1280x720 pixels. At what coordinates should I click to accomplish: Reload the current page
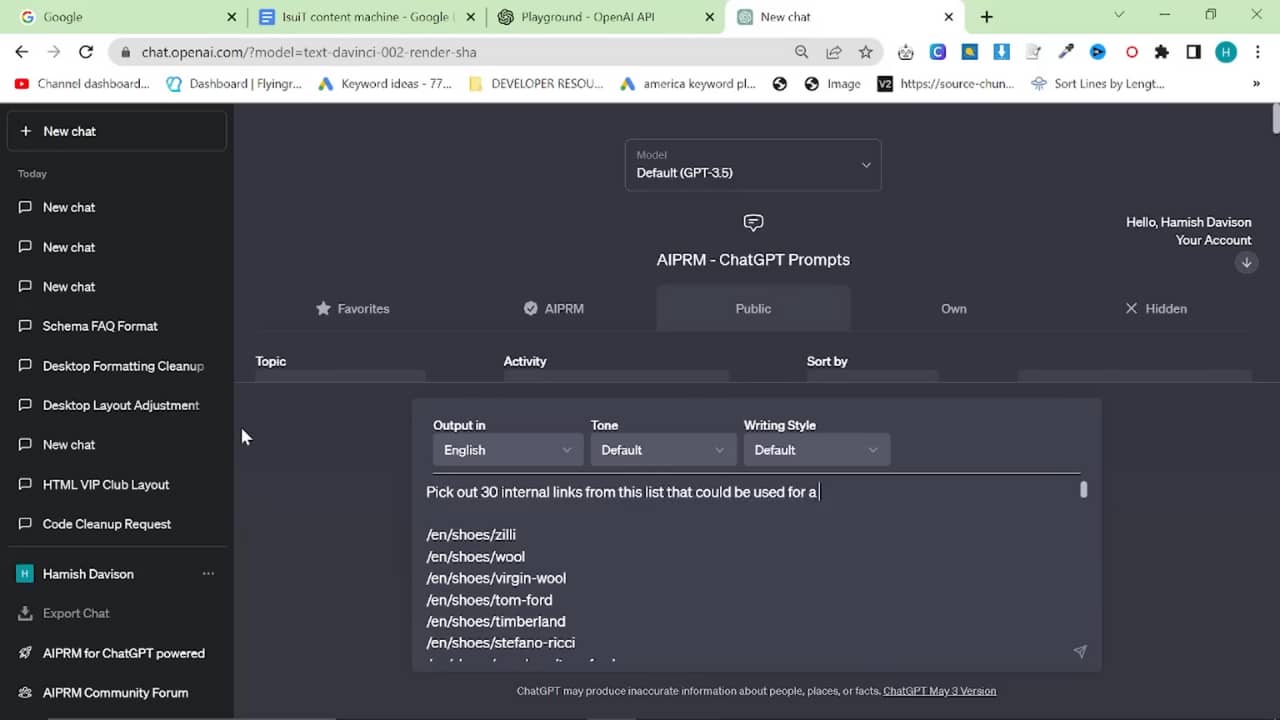click(86, 52)
